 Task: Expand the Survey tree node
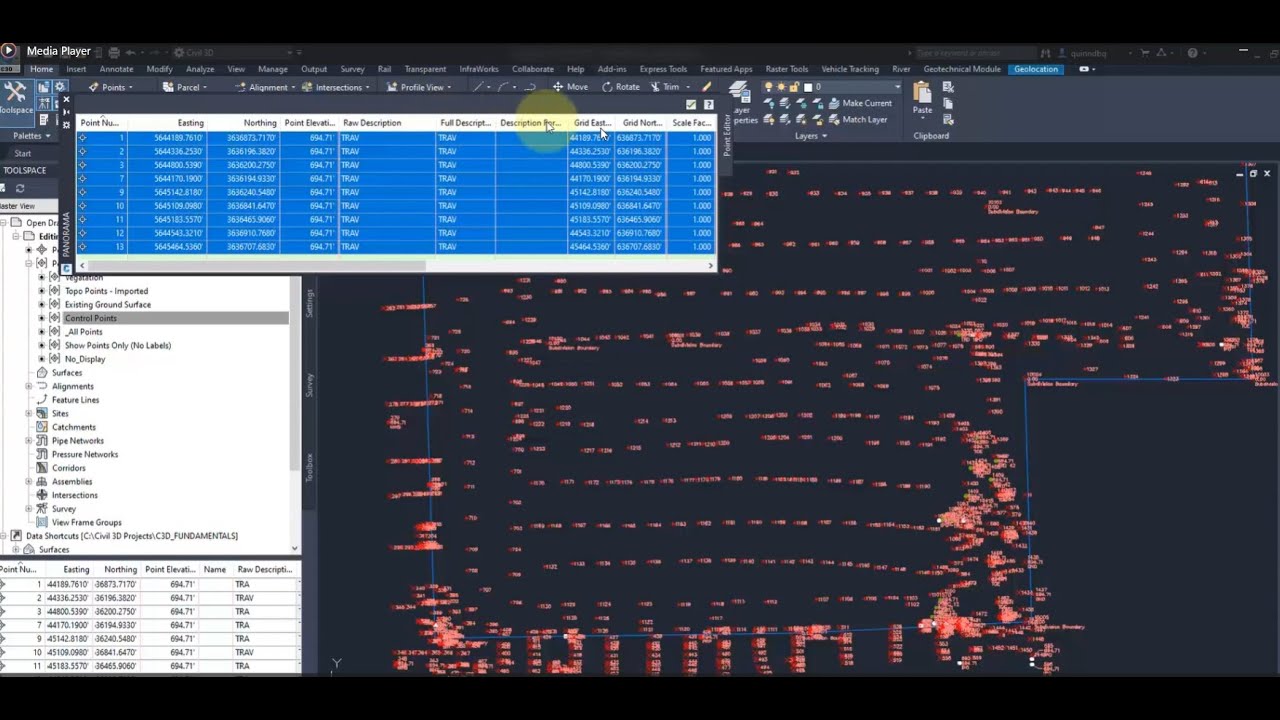coord(29,508)
